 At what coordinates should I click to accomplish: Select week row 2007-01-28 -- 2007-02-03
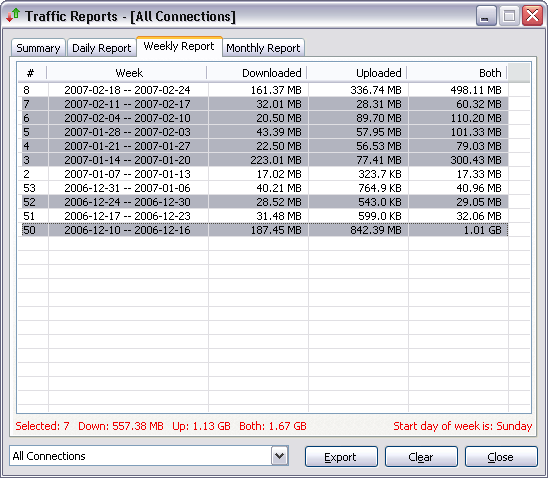coord(265,132)
